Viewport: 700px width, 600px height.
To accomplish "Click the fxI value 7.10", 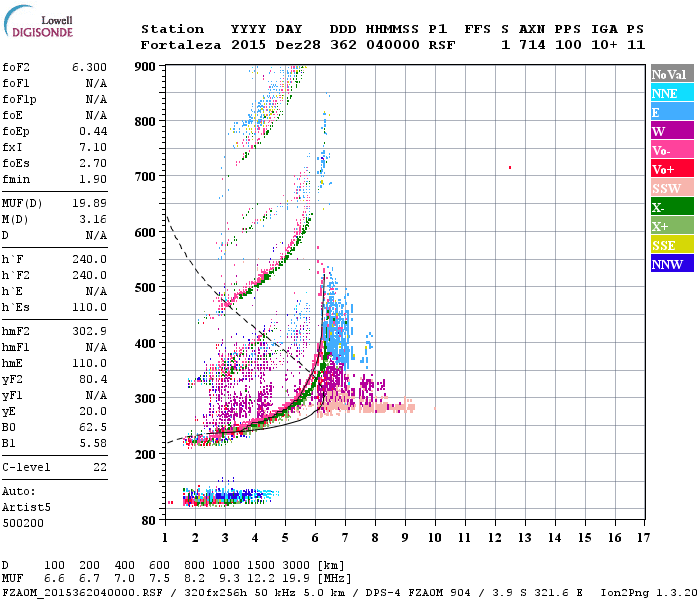I will click(93, 147).
